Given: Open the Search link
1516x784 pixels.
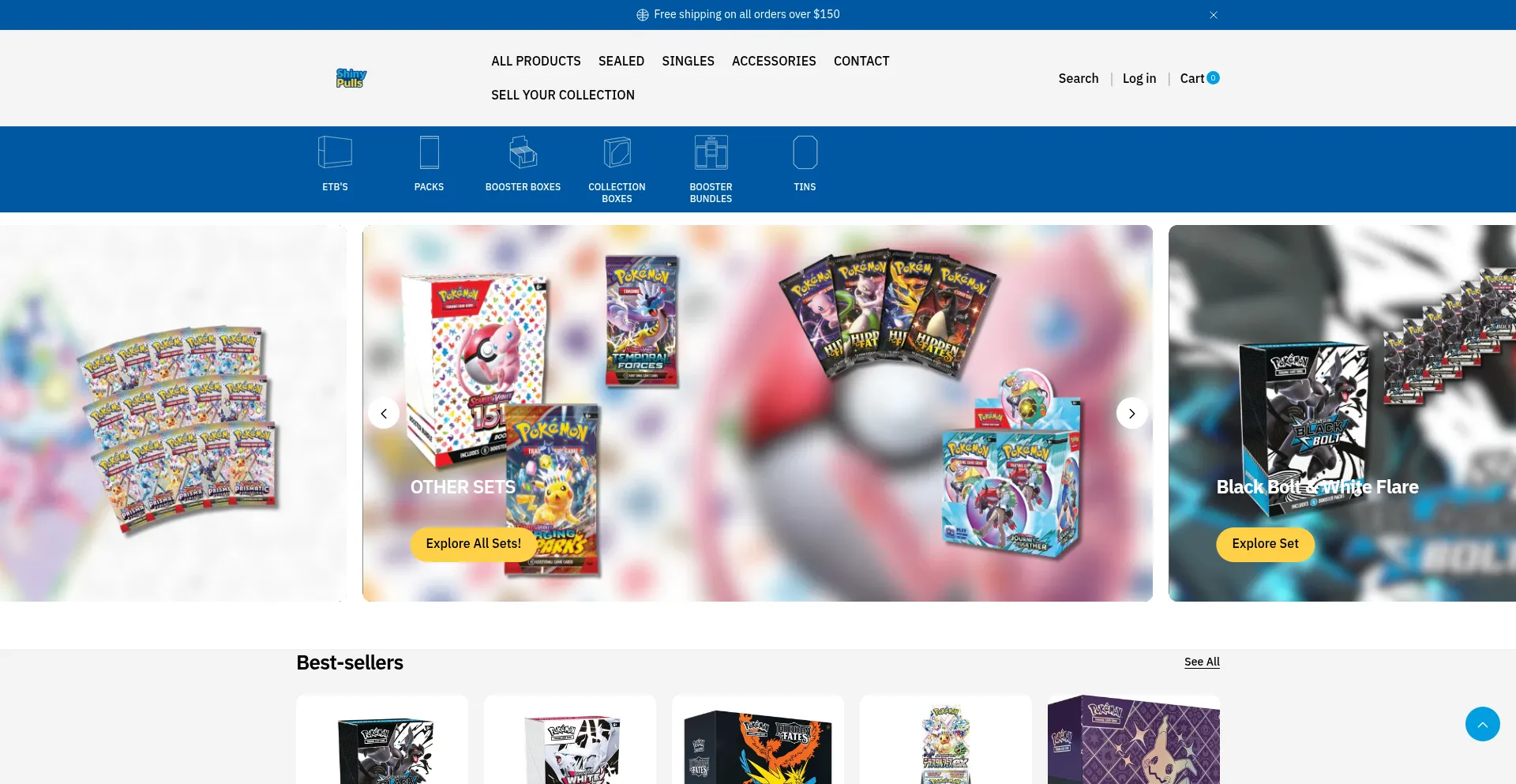Looking at the screenshot, I should coord(1079,78).
